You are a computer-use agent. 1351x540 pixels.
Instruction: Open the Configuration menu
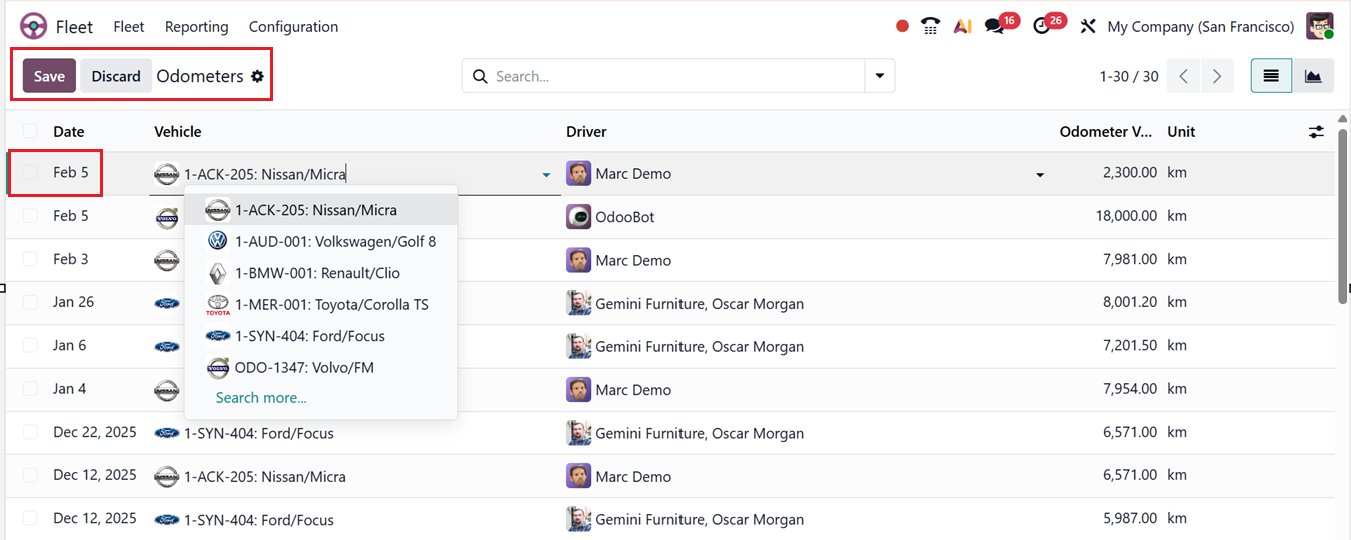coord(293,27)
